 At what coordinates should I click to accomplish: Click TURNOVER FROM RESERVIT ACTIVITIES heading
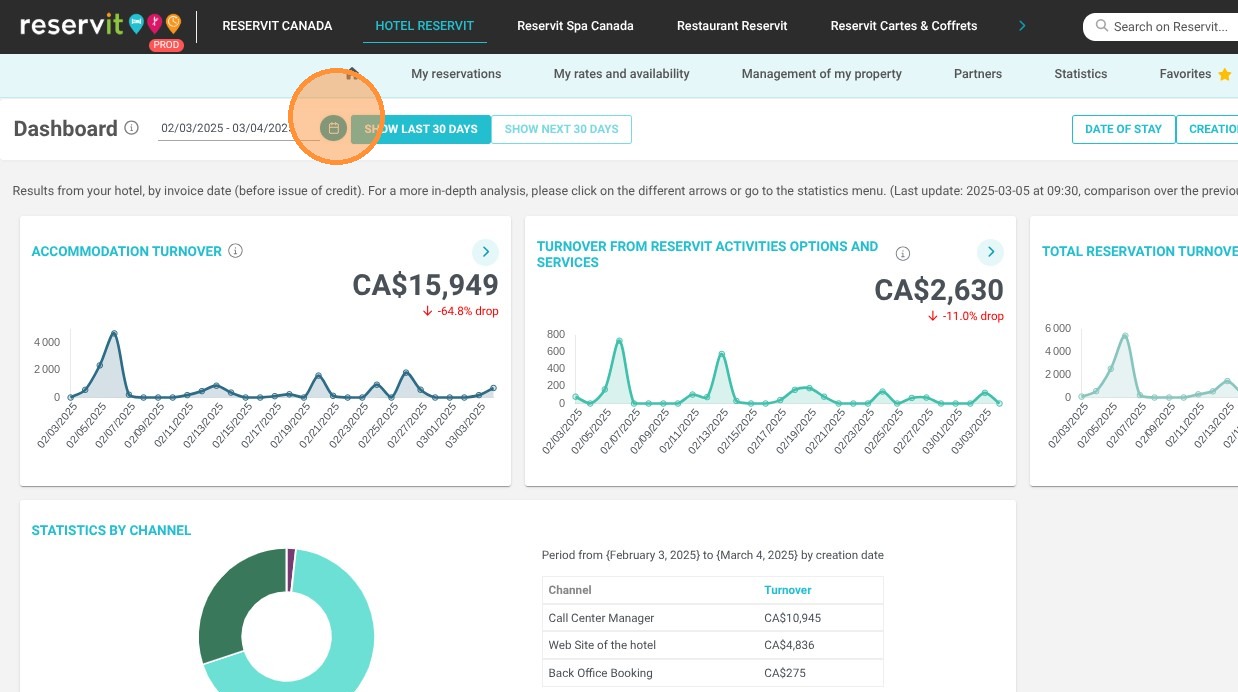coord(708,254)
